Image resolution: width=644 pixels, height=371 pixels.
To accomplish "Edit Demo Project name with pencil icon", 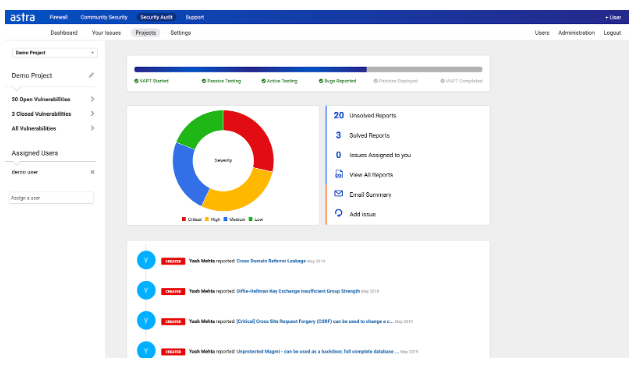I will (x=91, y=75).
